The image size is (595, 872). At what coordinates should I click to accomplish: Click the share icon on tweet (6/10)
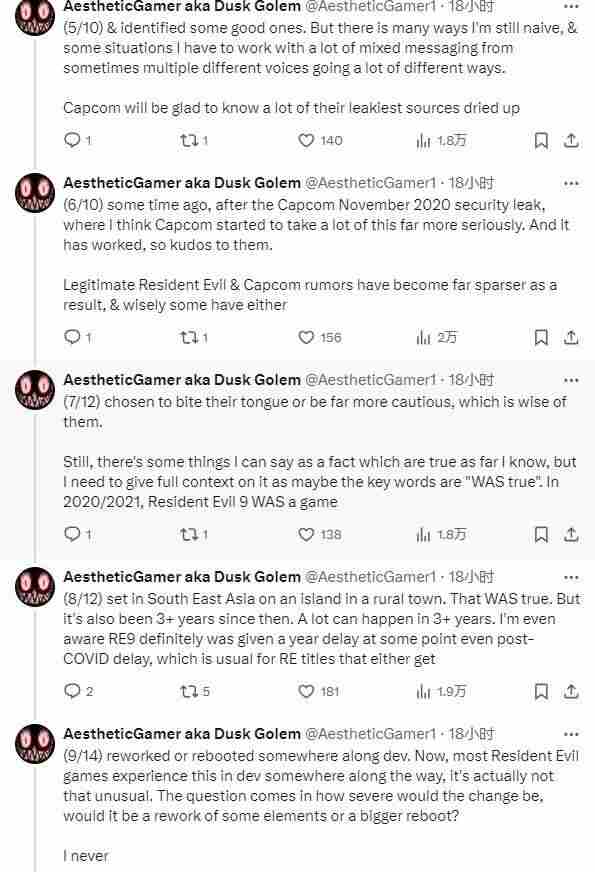point(572,337)
